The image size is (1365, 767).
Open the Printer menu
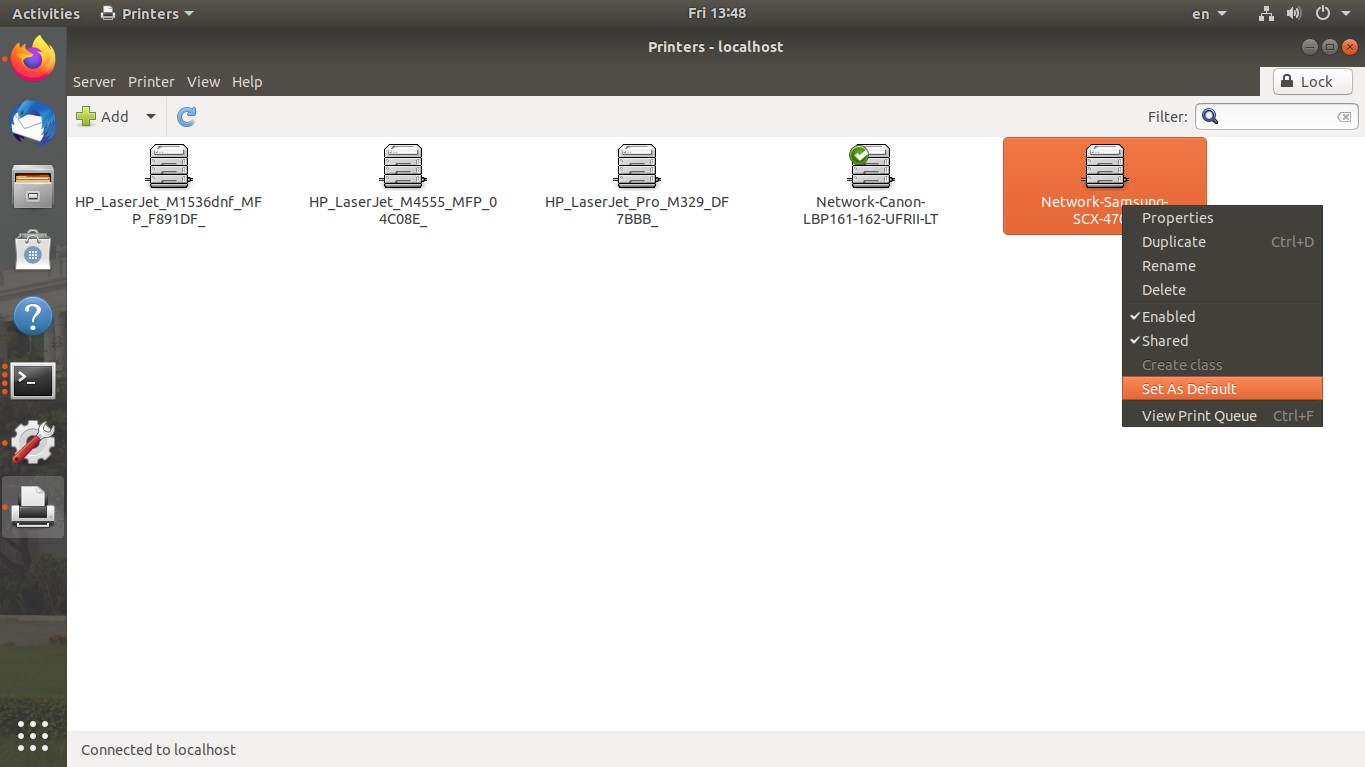151,82
